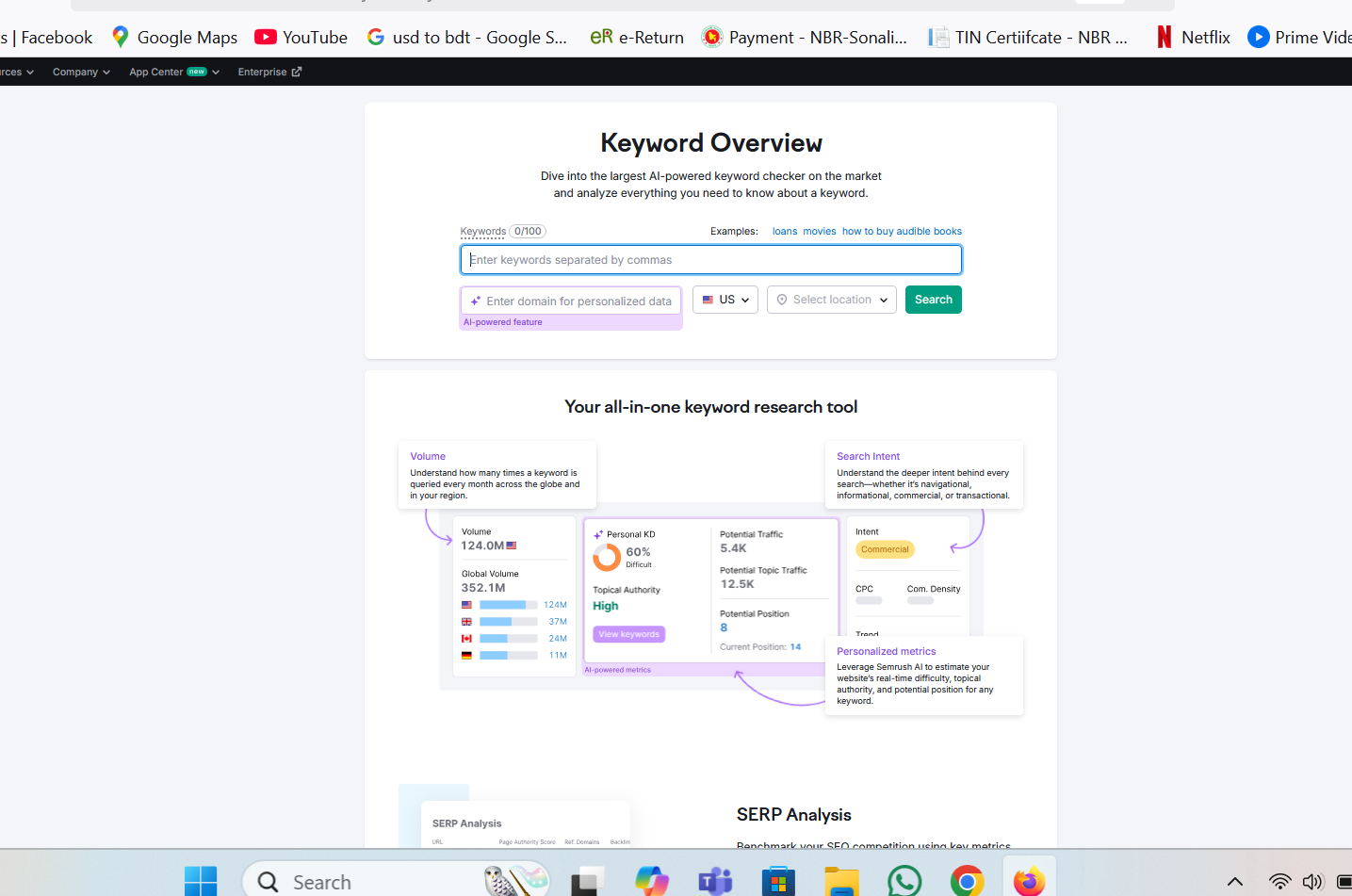Open Microsoft Store from the taskbar

point(778,882)
